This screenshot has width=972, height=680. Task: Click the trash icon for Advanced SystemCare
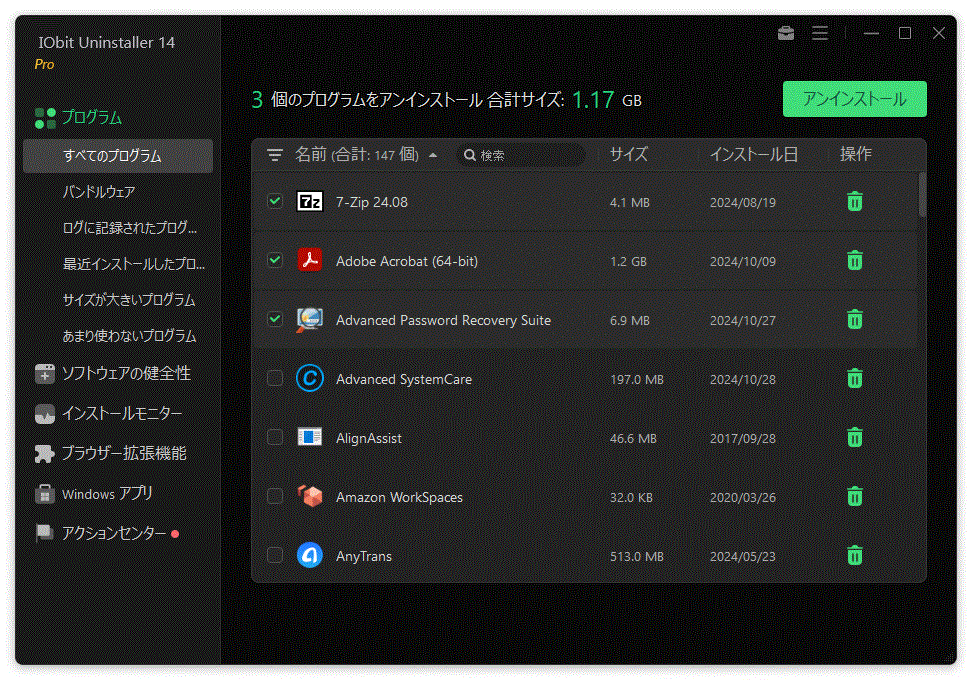pos(855,378)
